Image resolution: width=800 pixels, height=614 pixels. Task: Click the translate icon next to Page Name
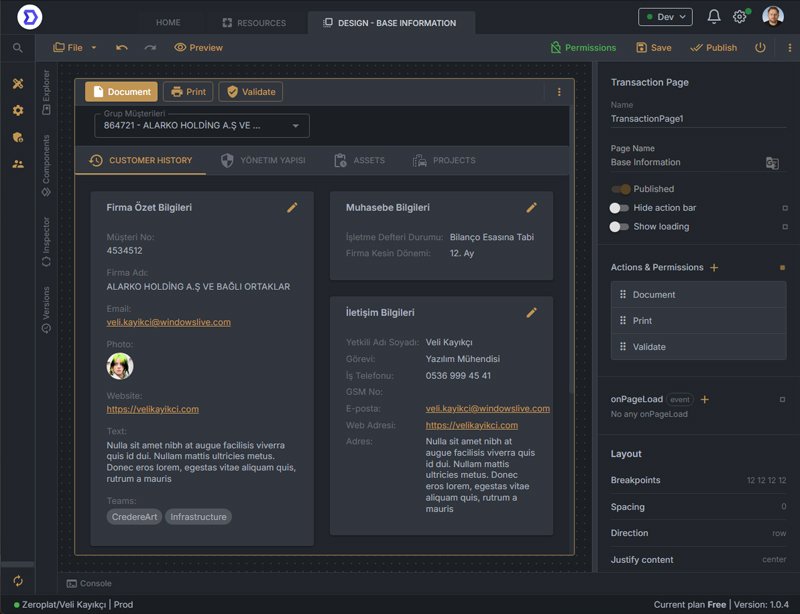772,163
